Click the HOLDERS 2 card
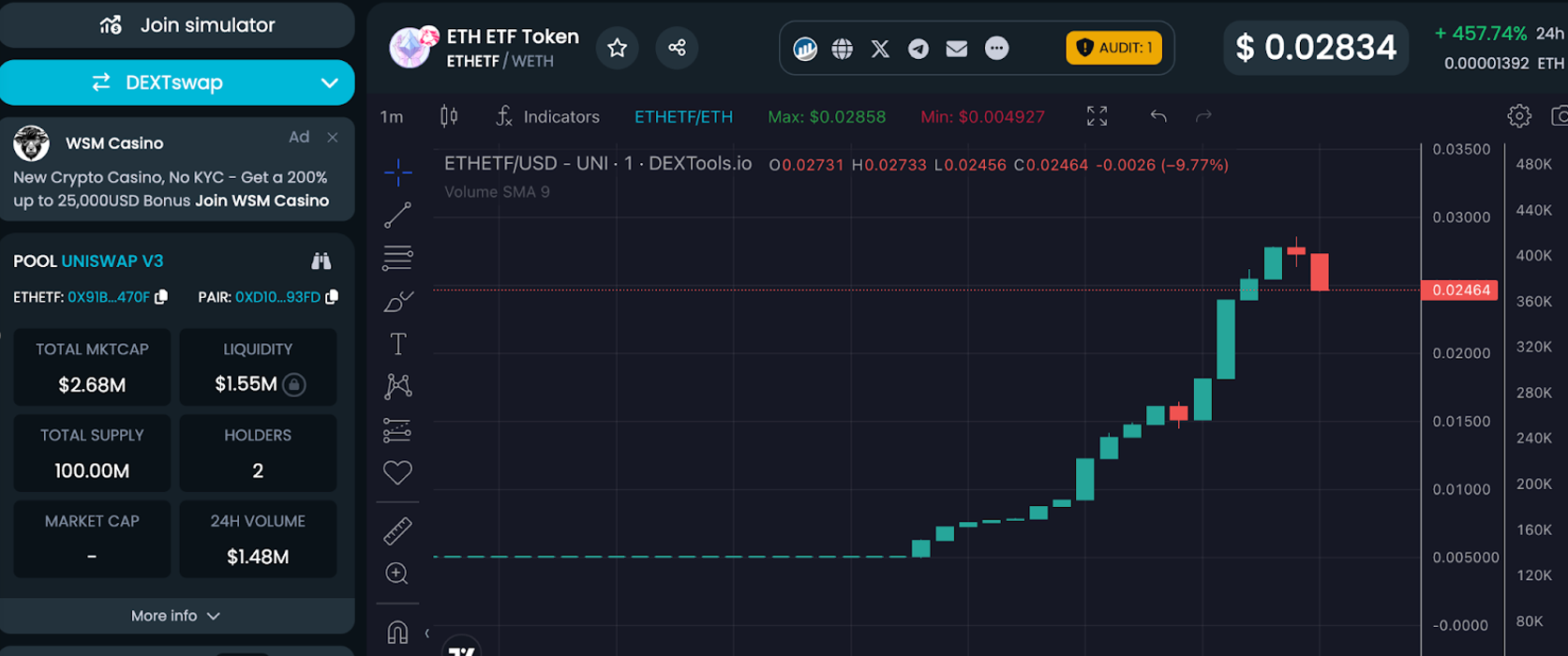1568x656 pixels. pyautogui.click(x=258, y=453)
